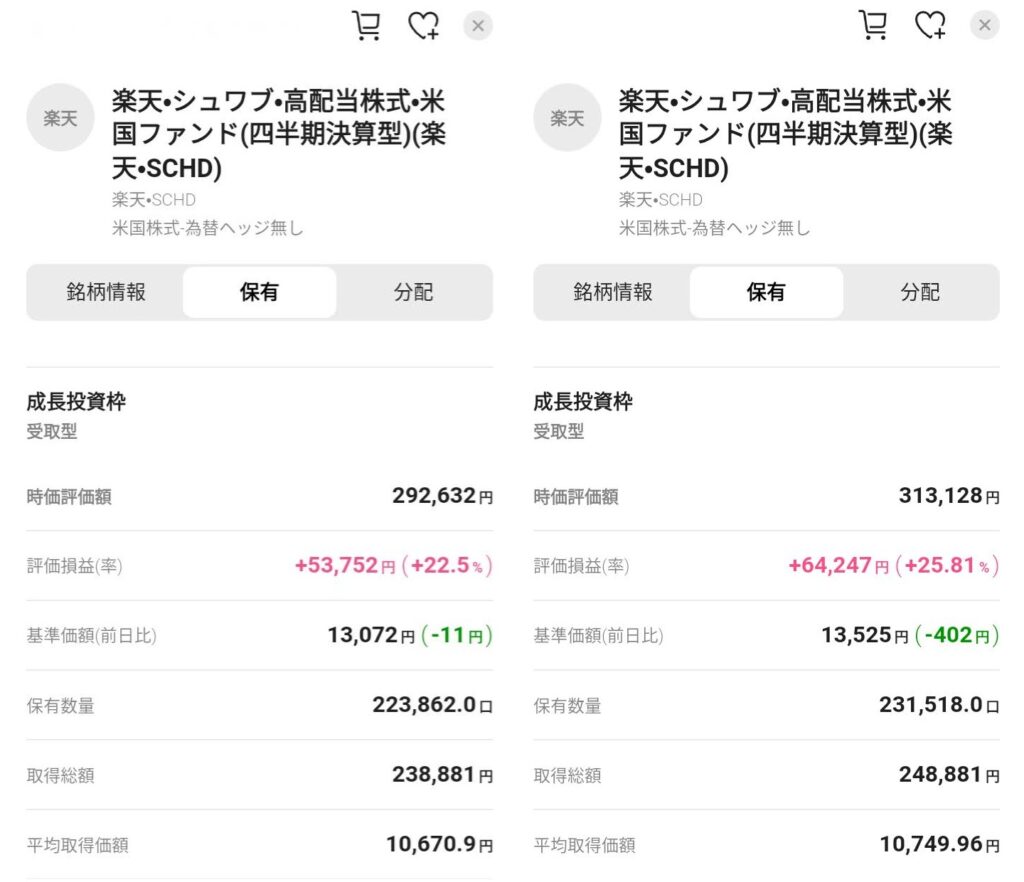Tap the fund title in left panel
Image resolution: width=1024 pixels, height=882 pixels.
pos(279,134)
